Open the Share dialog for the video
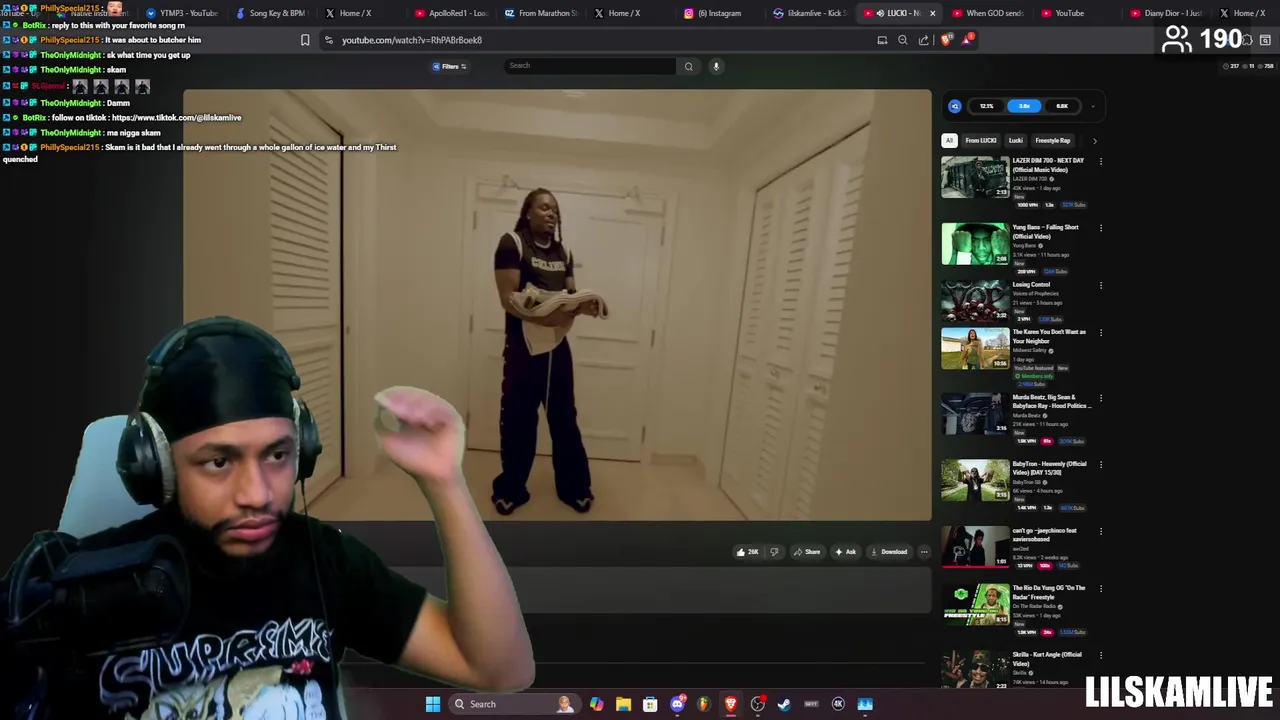The height and width of the screenshot is (720, 1280). (x=807, y=552)
